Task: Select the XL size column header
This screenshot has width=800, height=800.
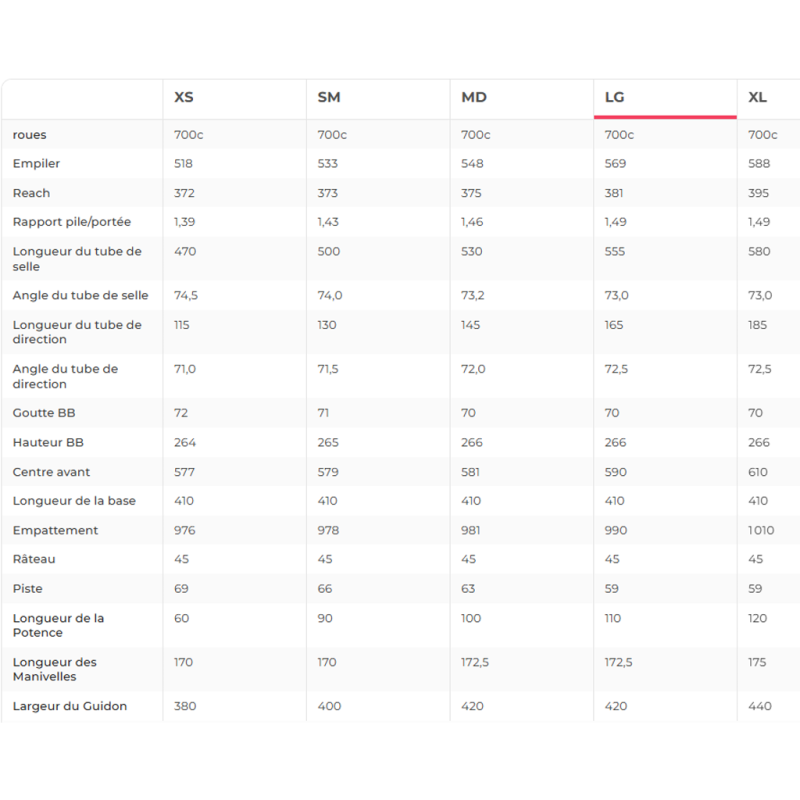Action: pyautogui.click(x=758, y=97)
